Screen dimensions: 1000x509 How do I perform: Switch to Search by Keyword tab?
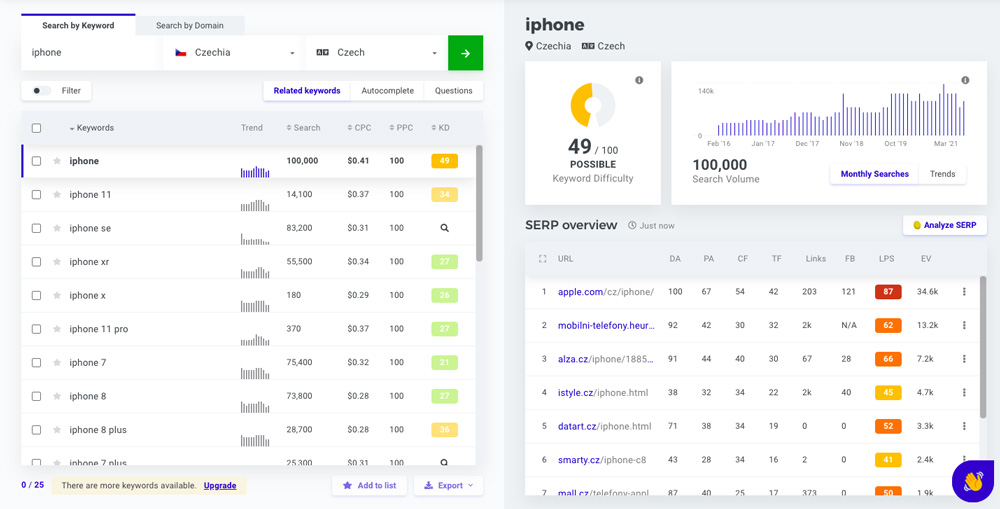[x=78, y=26]
